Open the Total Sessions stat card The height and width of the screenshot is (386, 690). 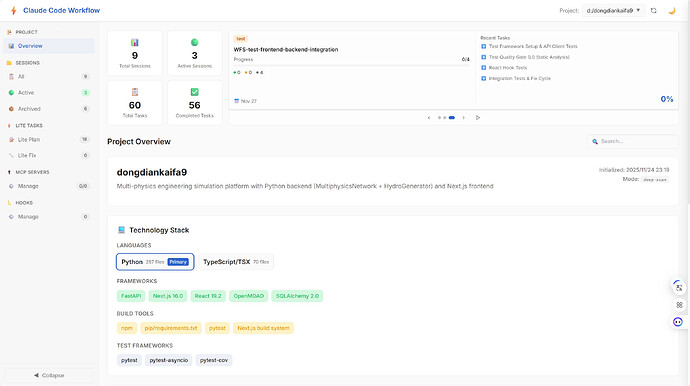click(135, 53)
